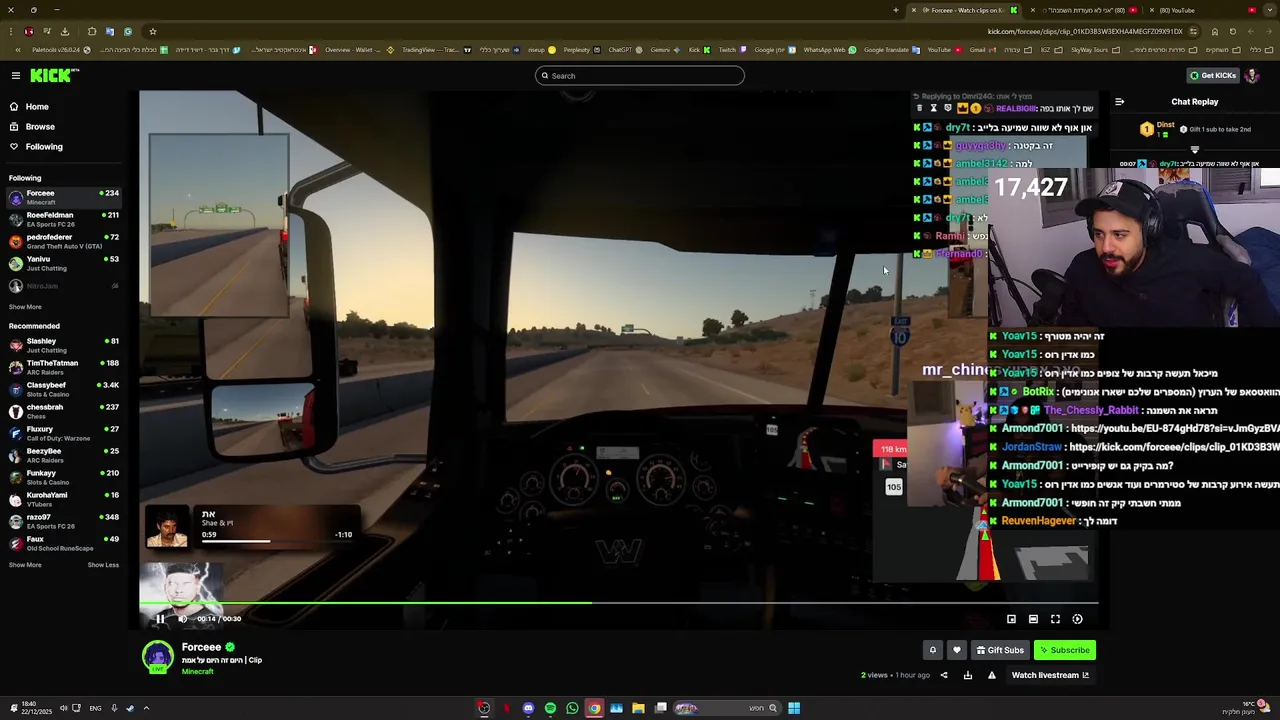Switch to the YouTube browser tab
The height and width of the screenshot is (720, 1280).
point(1205,10)
